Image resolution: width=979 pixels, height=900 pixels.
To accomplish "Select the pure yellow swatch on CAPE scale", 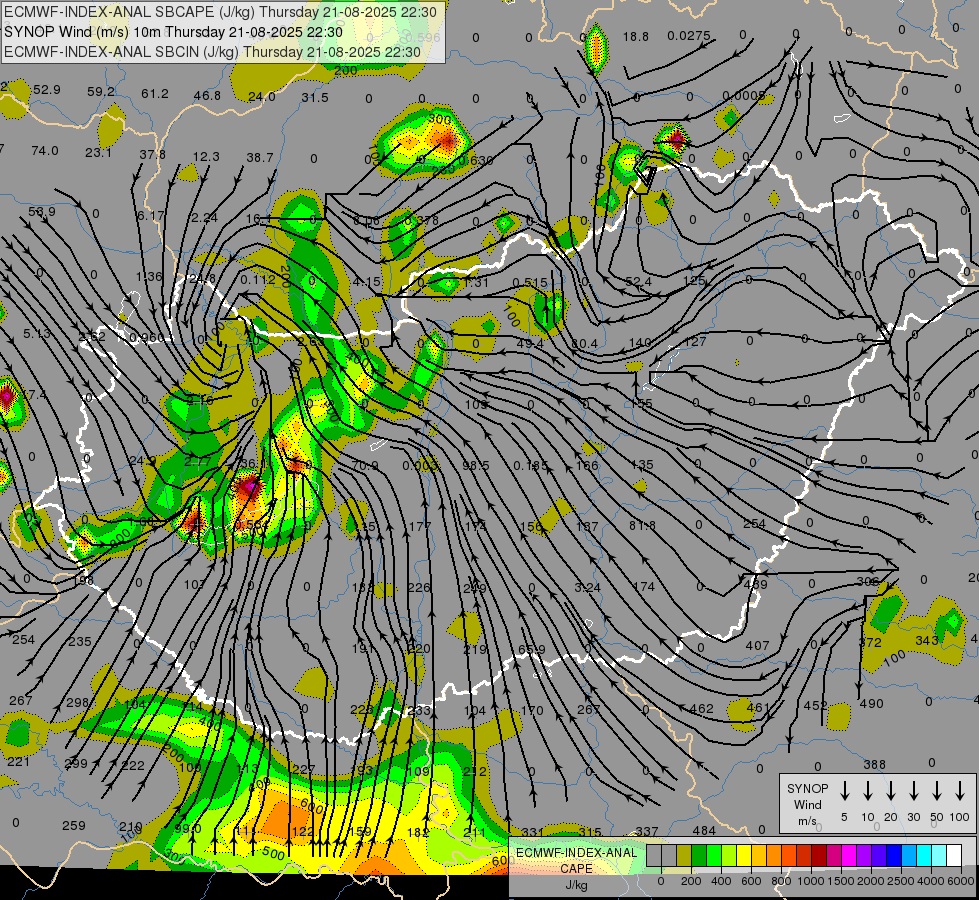I will (x=744, y=856).
